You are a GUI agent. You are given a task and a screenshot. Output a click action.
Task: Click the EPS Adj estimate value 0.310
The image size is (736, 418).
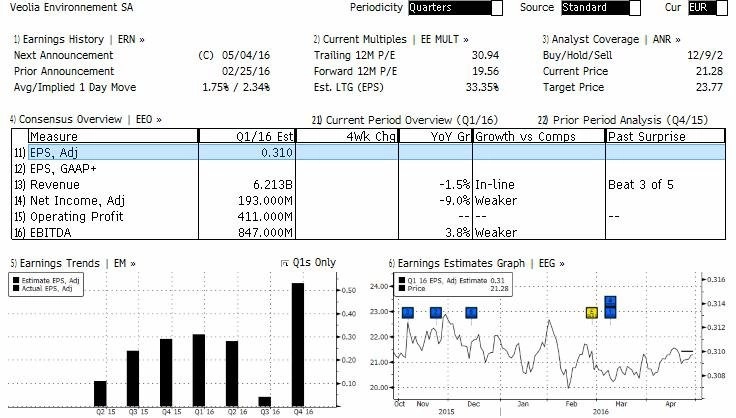(277, 152)
